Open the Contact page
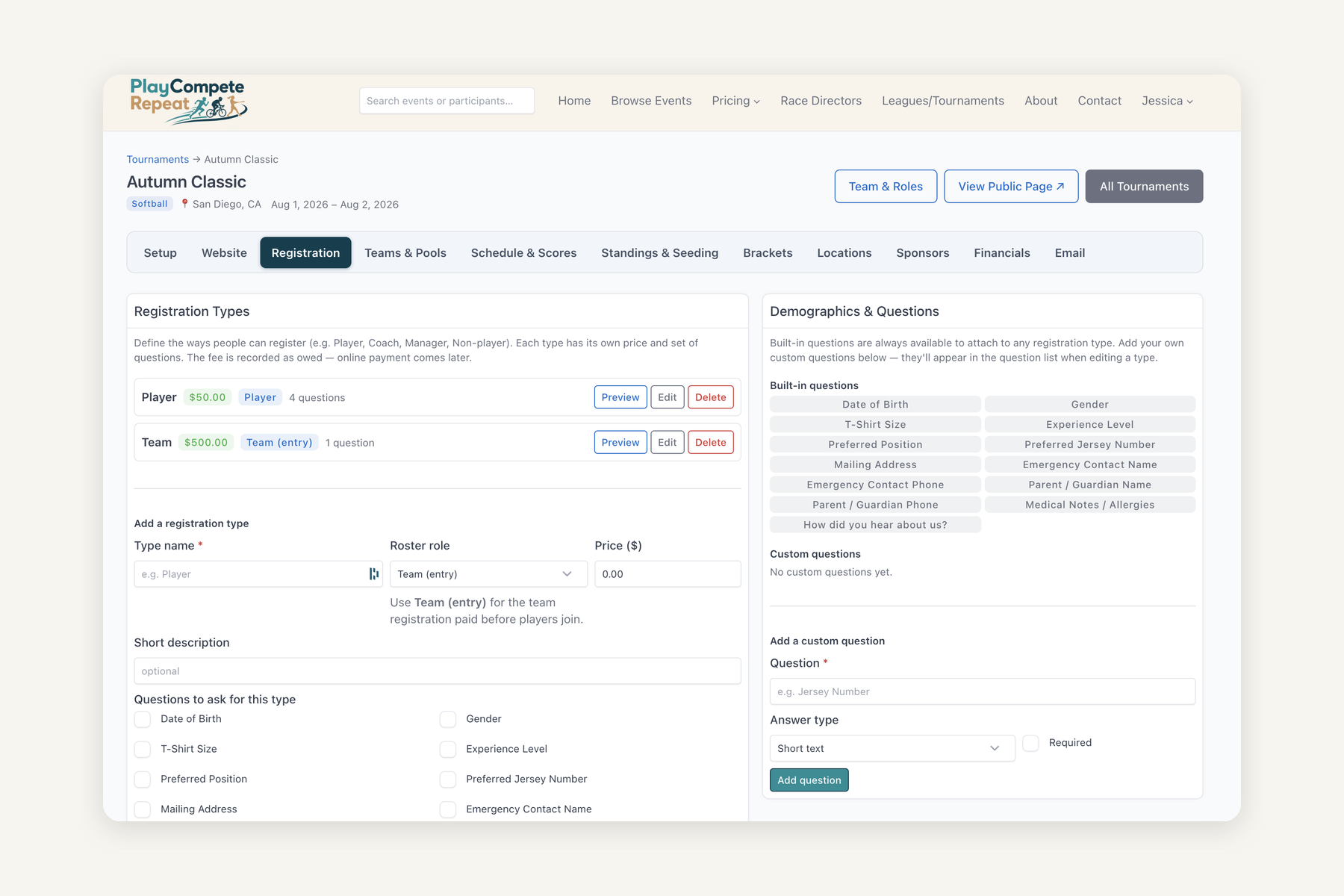This screenshot has width=1344, height=896. (x=1100, y=101)
